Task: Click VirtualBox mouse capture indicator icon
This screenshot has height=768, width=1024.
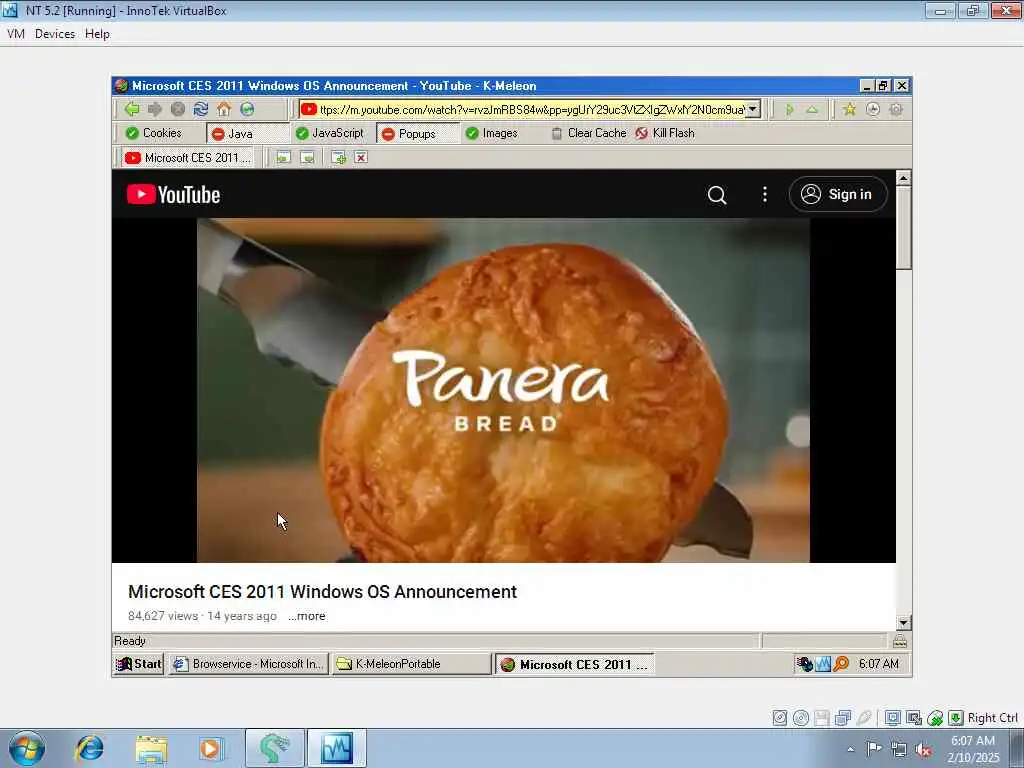Action: tap(935, 718)
